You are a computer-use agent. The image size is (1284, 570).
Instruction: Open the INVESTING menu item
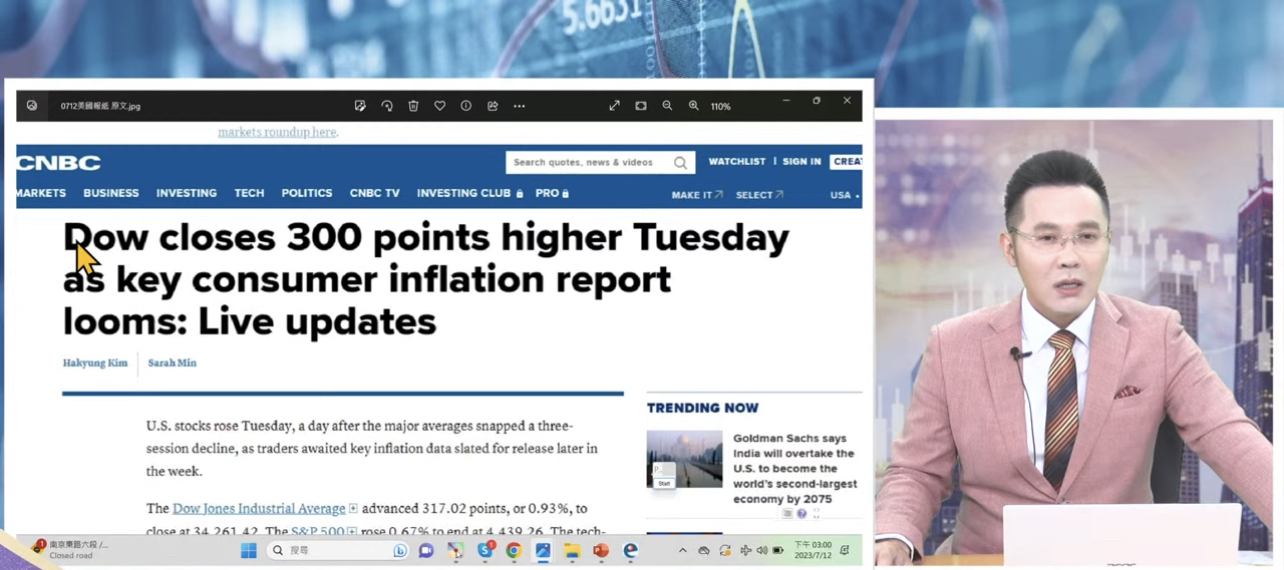click(186, 193)
